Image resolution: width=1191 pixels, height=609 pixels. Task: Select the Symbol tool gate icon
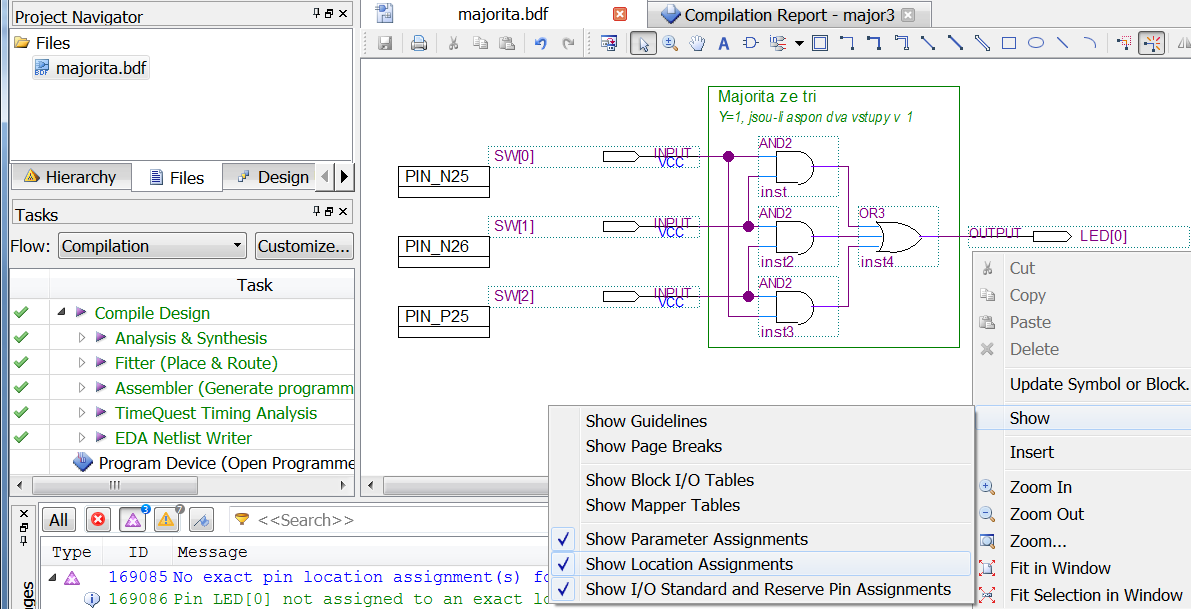click(x=750, y=43)
